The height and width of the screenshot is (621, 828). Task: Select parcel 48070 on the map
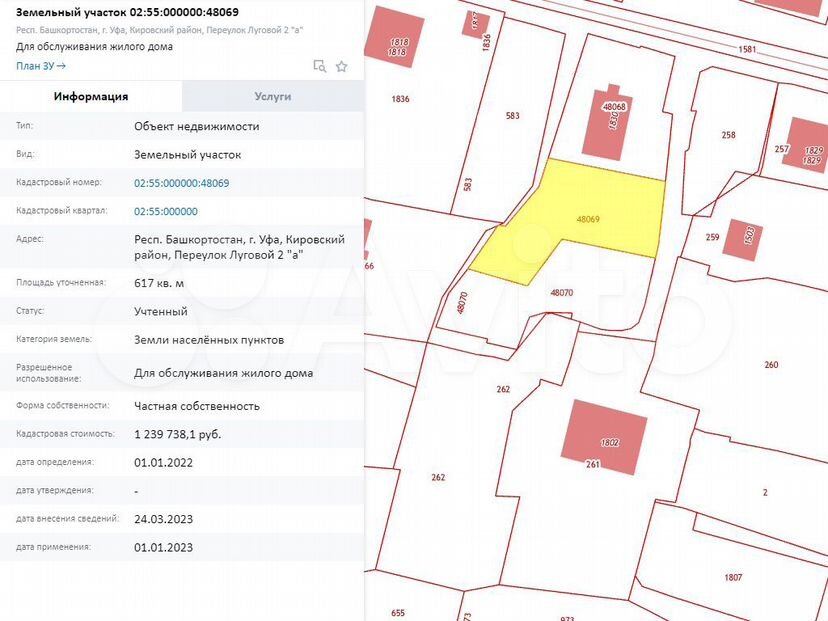tap(561, 293)
